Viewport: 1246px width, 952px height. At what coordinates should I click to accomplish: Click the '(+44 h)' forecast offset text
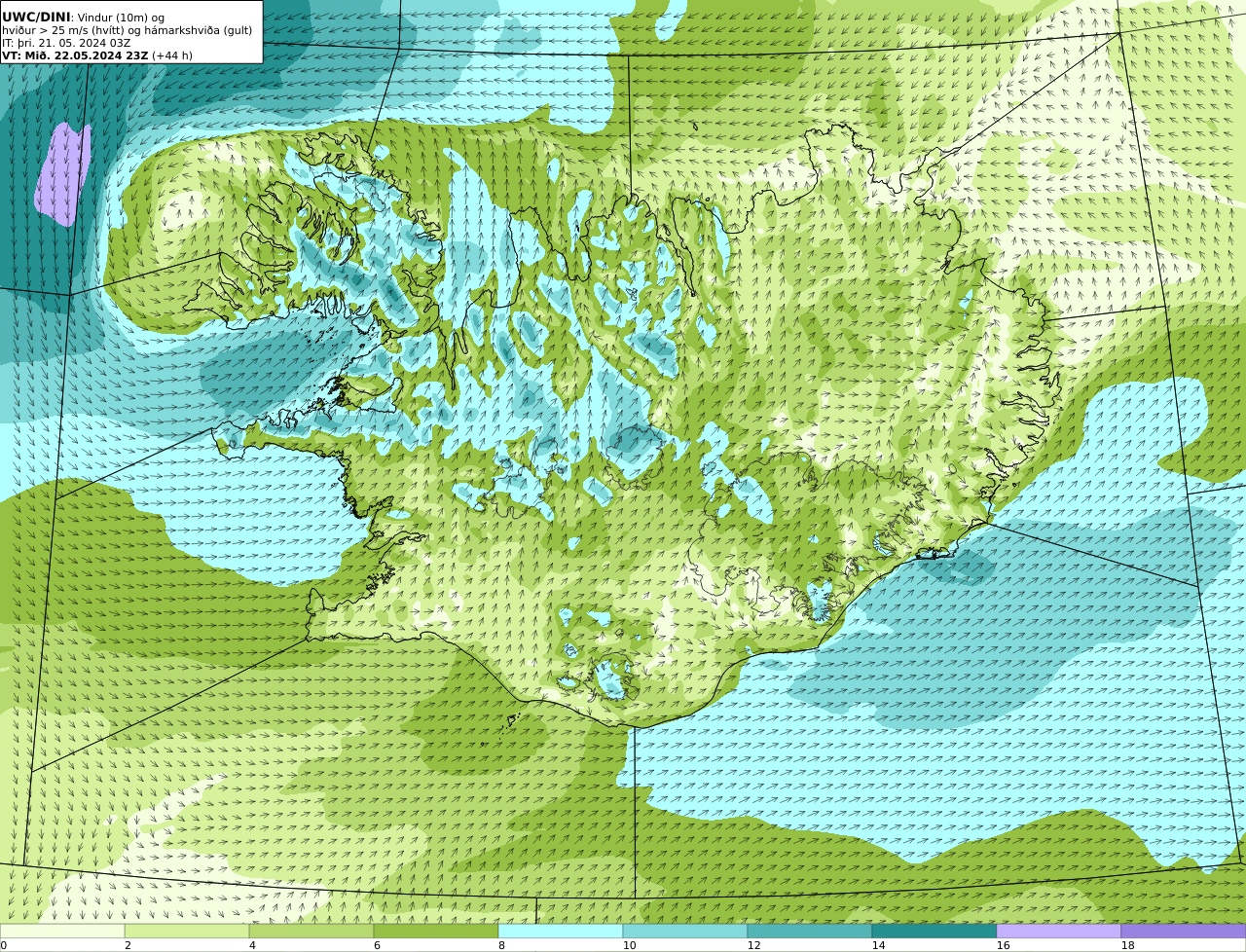[x=172, y=55]
